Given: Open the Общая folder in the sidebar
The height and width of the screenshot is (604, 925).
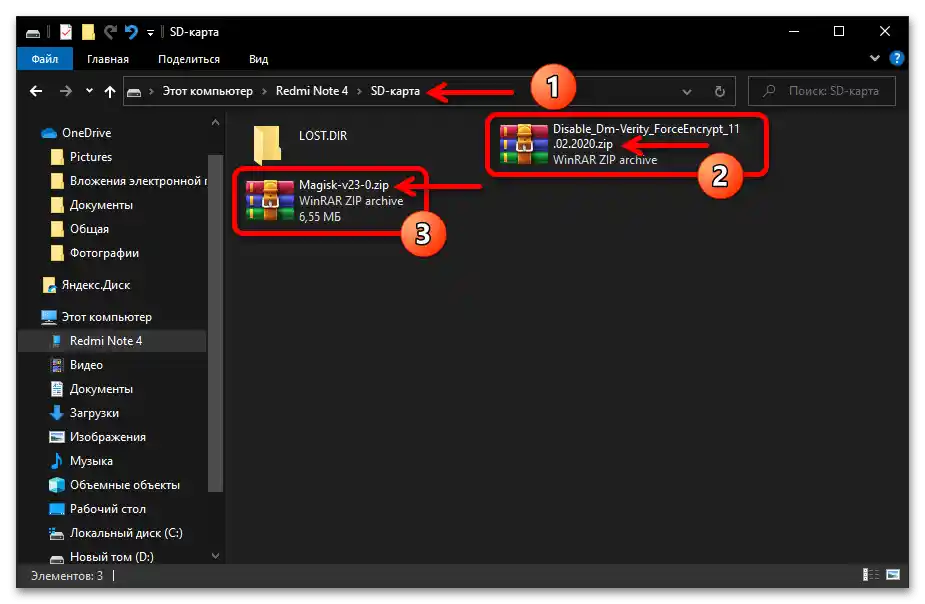Looking at the screenshot, I should (x=89, y=229).
